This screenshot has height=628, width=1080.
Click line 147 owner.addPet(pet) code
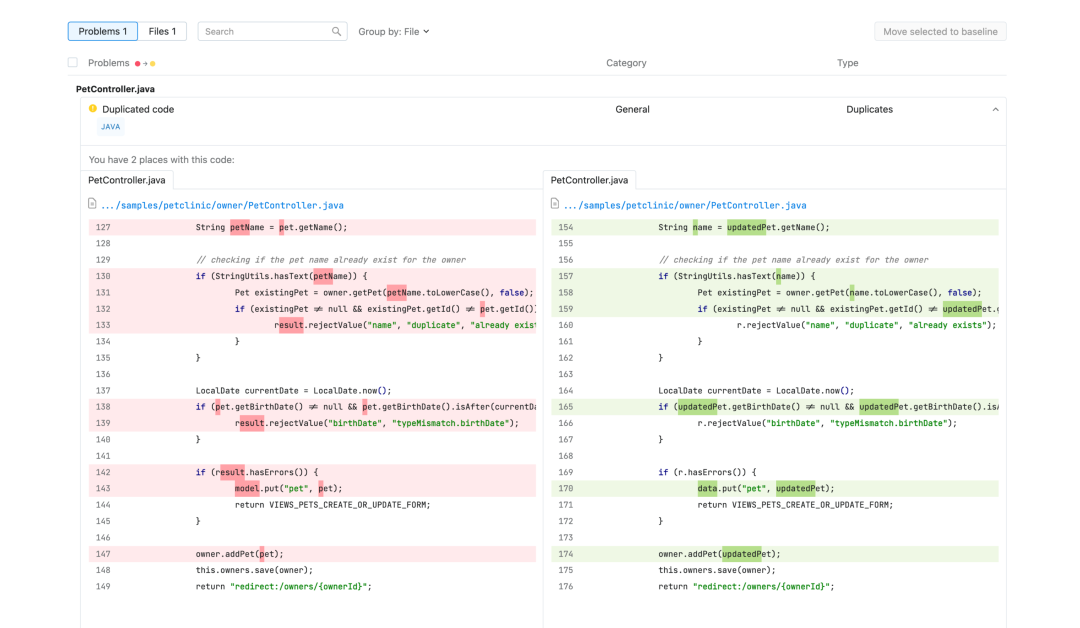pos(240,554)
